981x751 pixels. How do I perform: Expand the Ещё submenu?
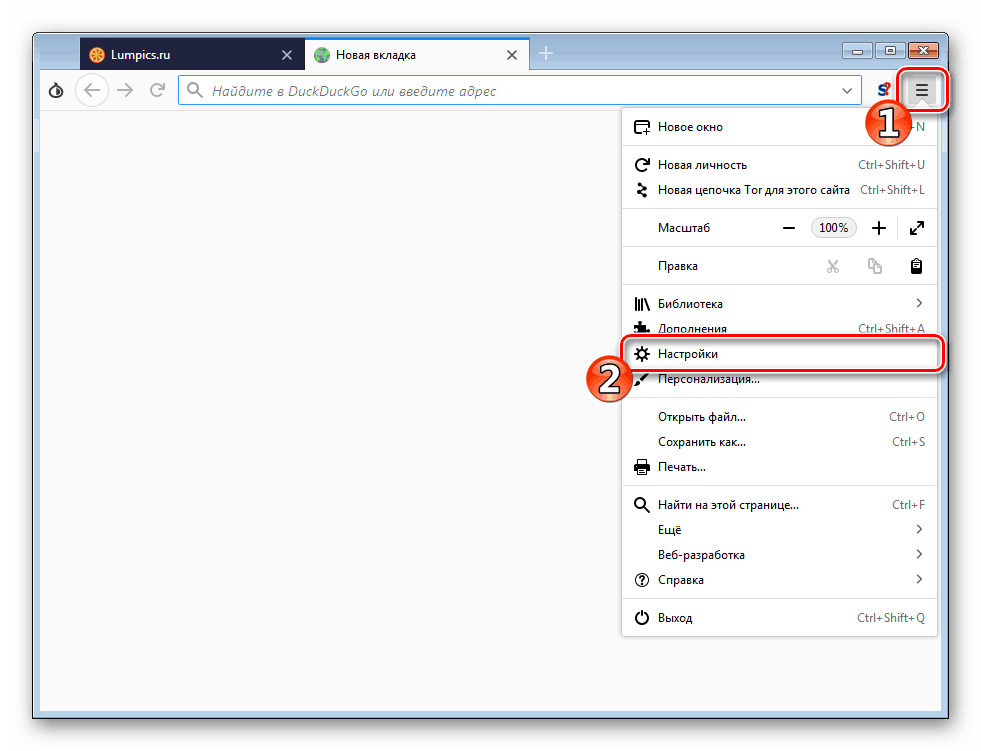point(779,529)
